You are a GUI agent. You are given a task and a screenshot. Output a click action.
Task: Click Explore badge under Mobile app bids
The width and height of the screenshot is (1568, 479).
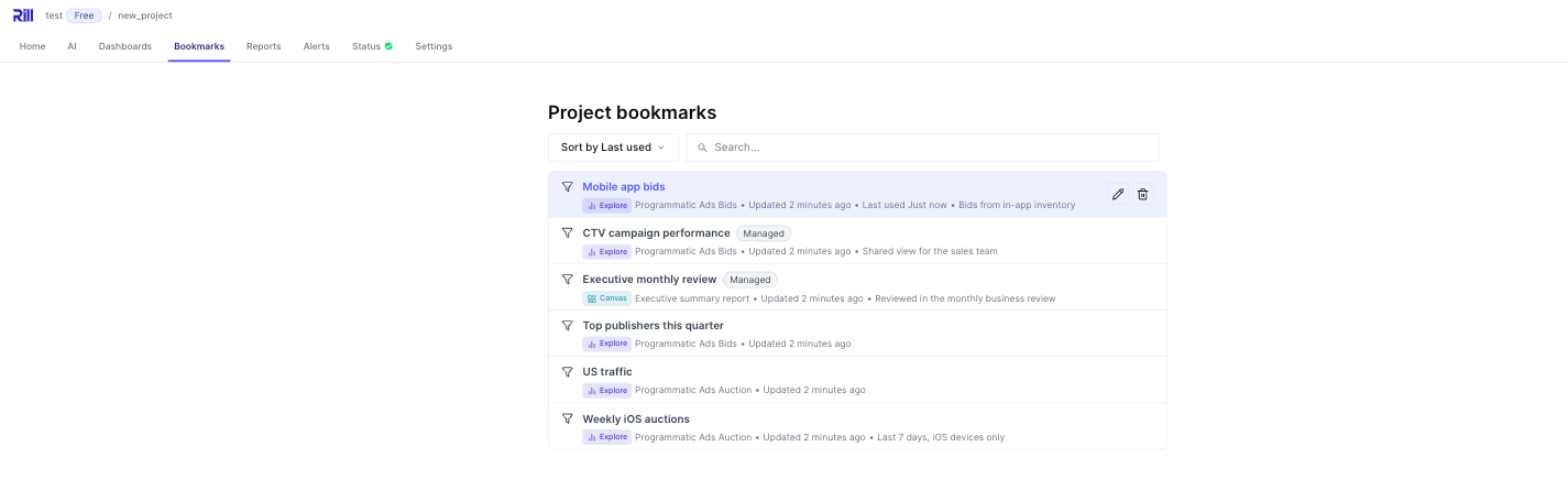coord(607,205)
